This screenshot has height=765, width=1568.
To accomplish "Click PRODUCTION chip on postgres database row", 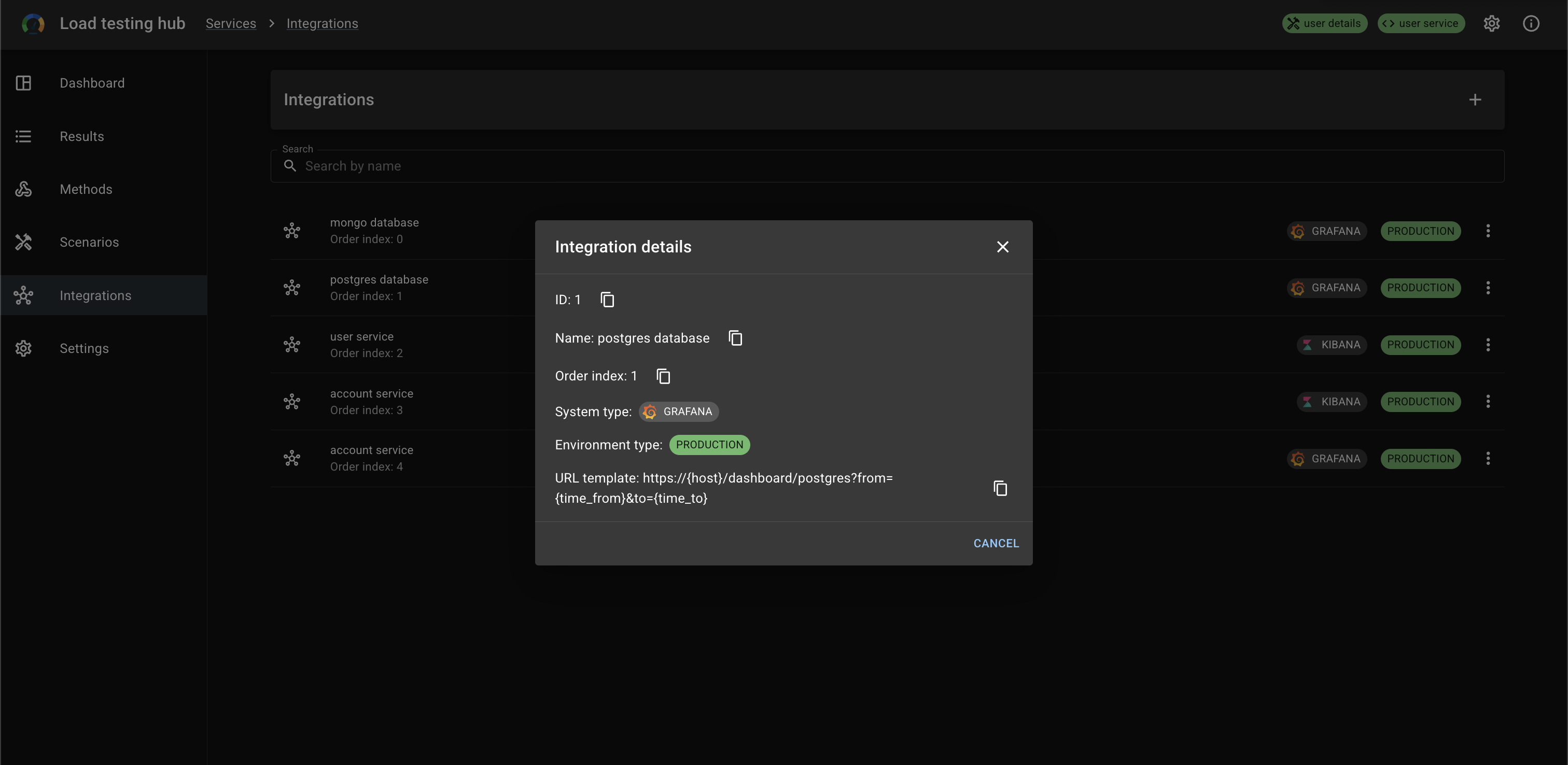I will pyautogui.click(x=1421, y=287).
